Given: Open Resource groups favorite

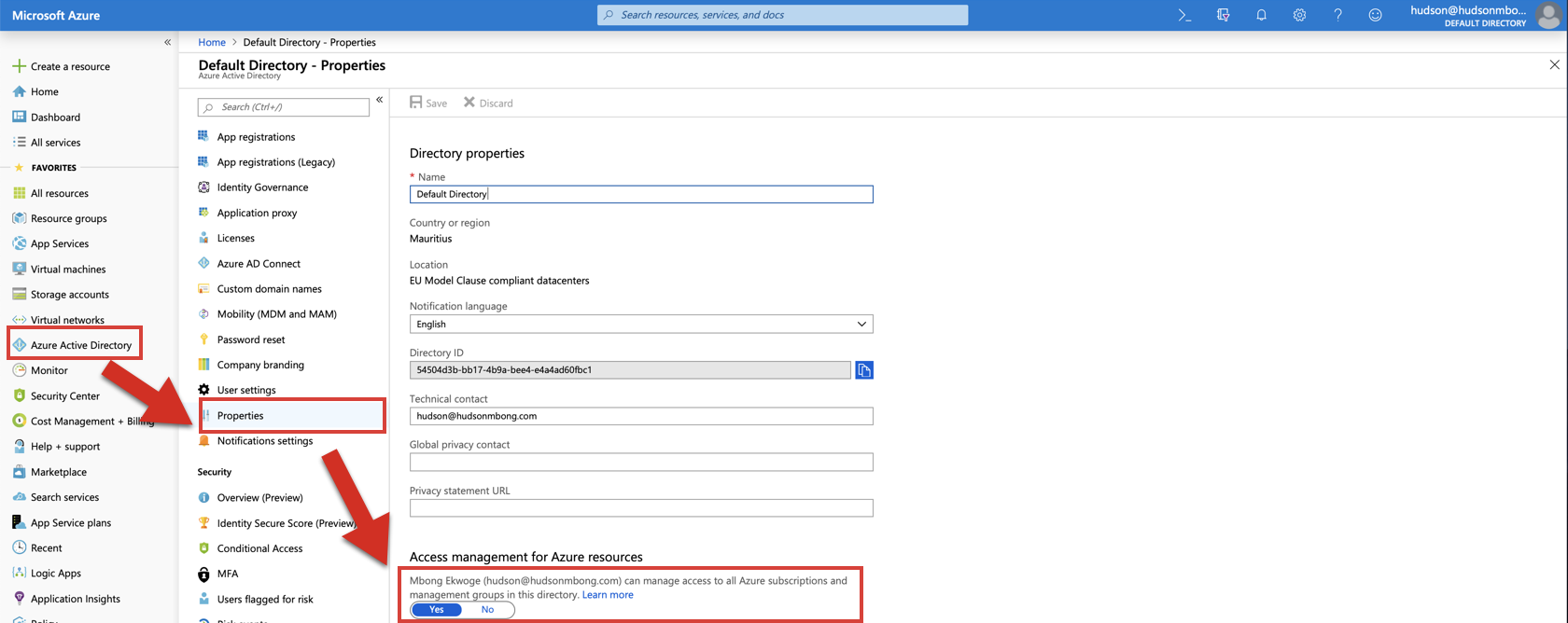Looking at the screenshot, I should 59,218.
